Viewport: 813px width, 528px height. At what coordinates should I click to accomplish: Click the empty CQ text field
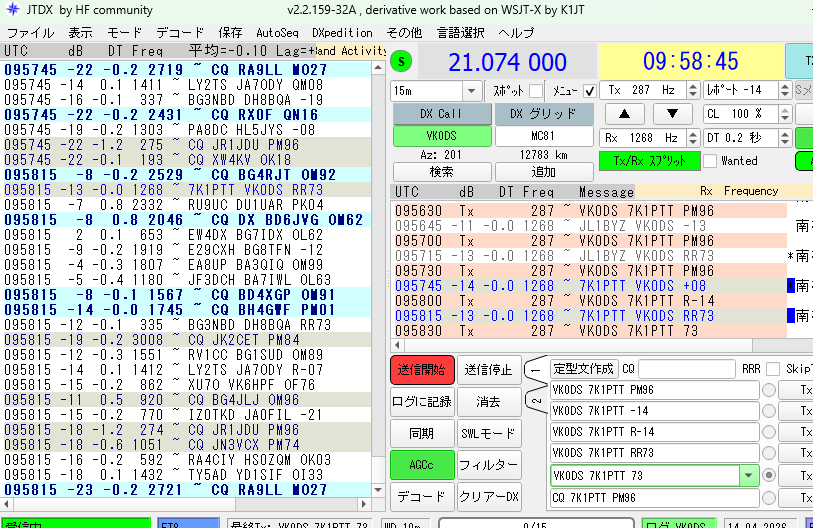tap(687, 369)
